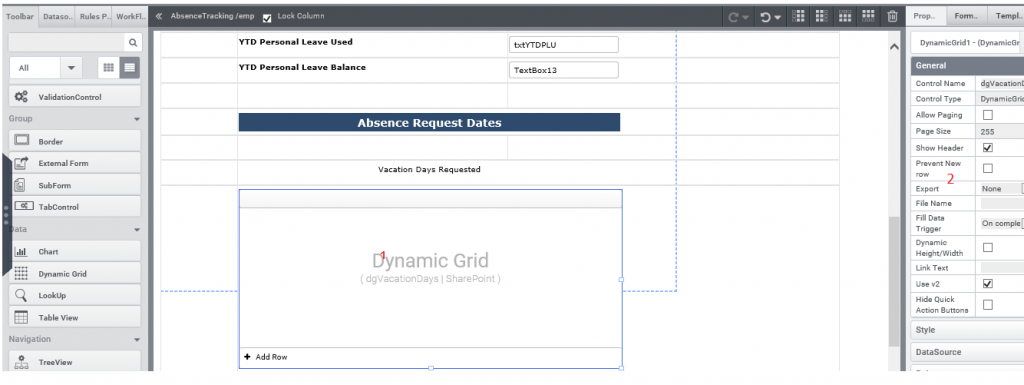Toggle the Prevent New row checkbox
Viewport: 1024px width, 385px height.
click(x=987, y=168)
